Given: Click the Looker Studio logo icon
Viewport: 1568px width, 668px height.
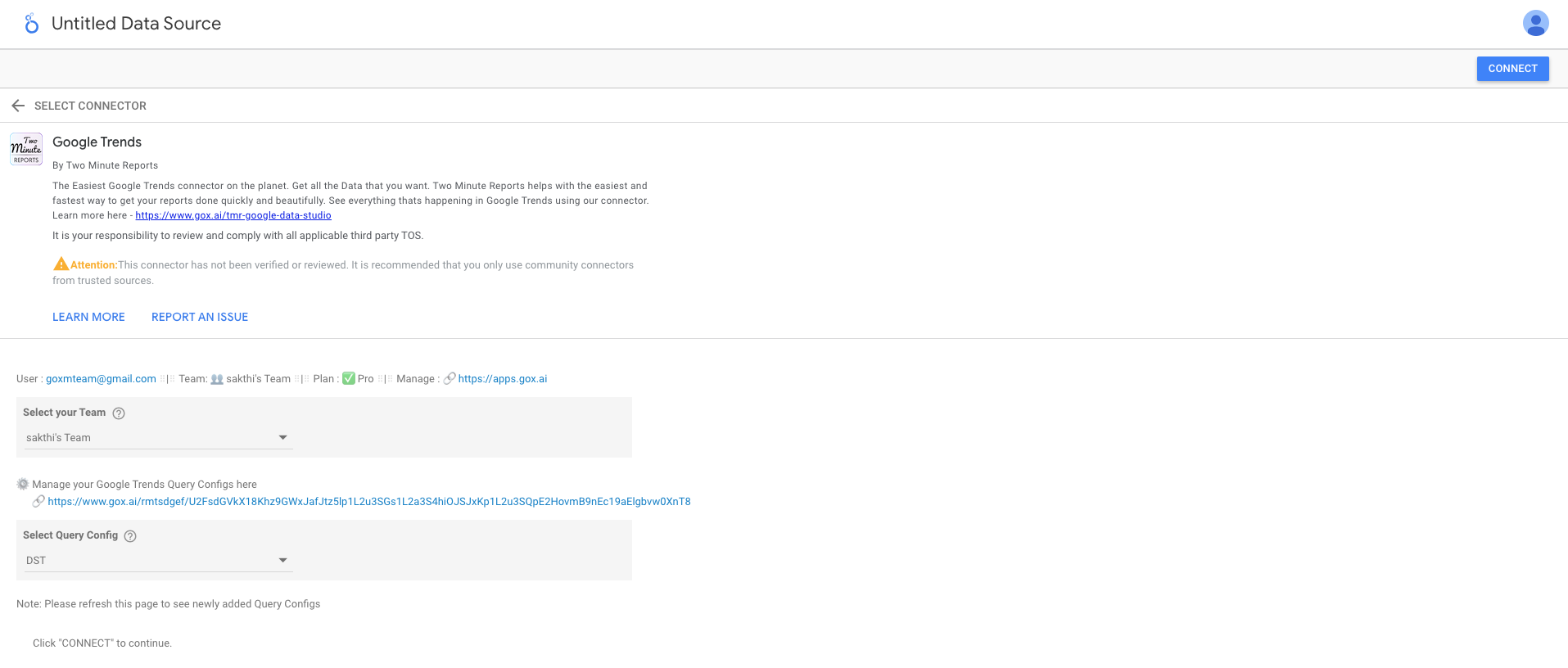Looking at the screenshot, I should point(31,24).
